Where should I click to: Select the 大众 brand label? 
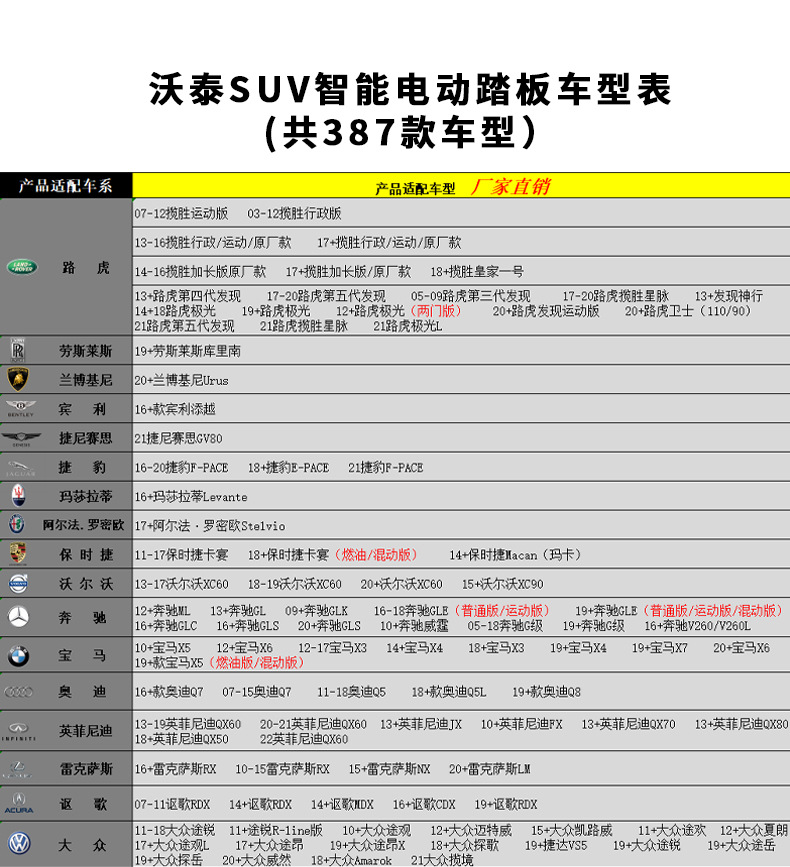click(x=82, y=845)
